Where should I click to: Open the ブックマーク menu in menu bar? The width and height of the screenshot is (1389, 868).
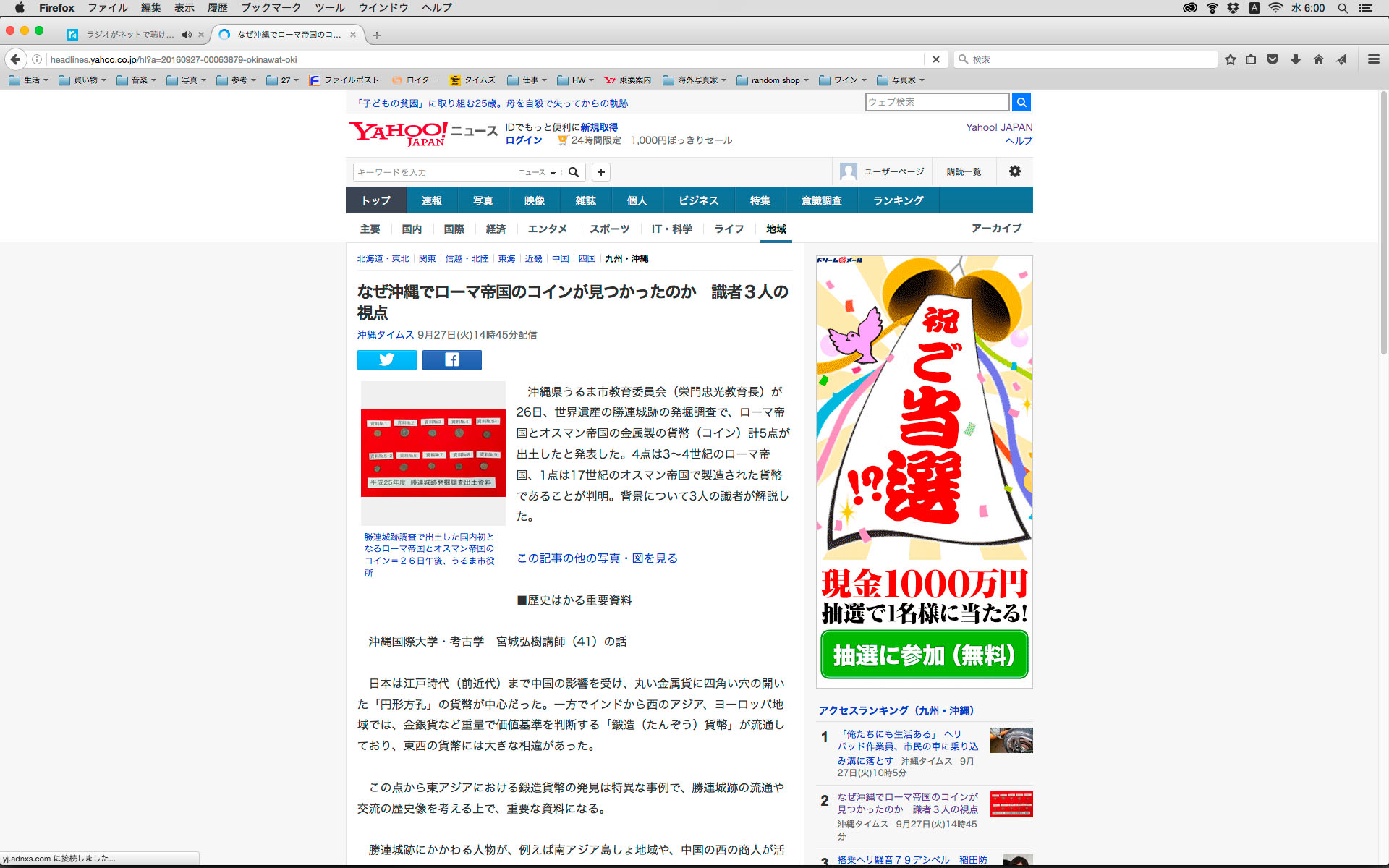[x=271, y=8]
